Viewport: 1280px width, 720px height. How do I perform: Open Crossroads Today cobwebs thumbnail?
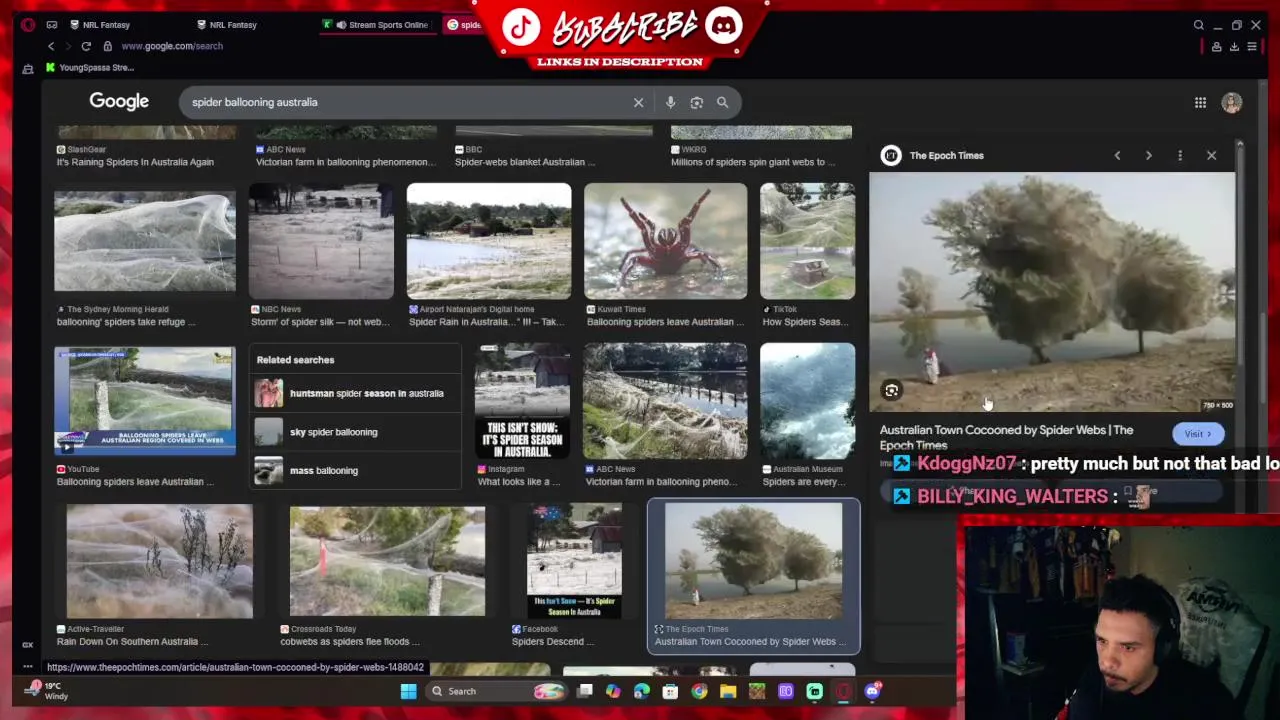[387, 561]
